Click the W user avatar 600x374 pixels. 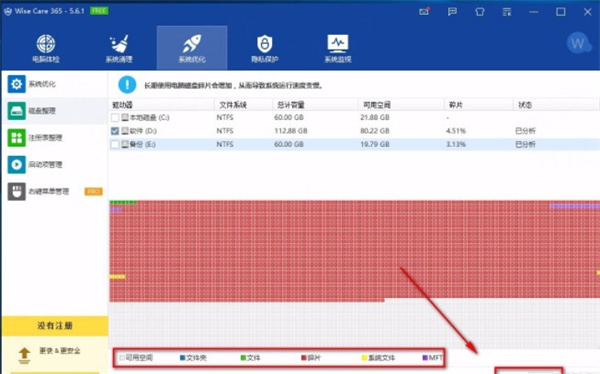coord(578,43)
